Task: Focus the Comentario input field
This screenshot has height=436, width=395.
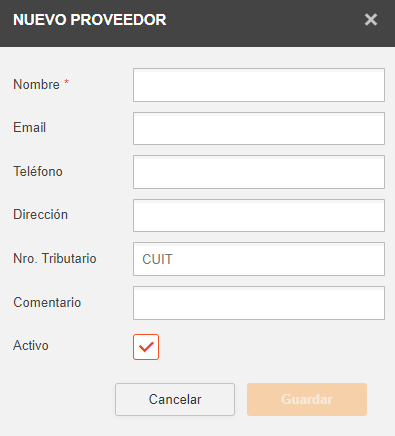Action: (x=259, y=303)
